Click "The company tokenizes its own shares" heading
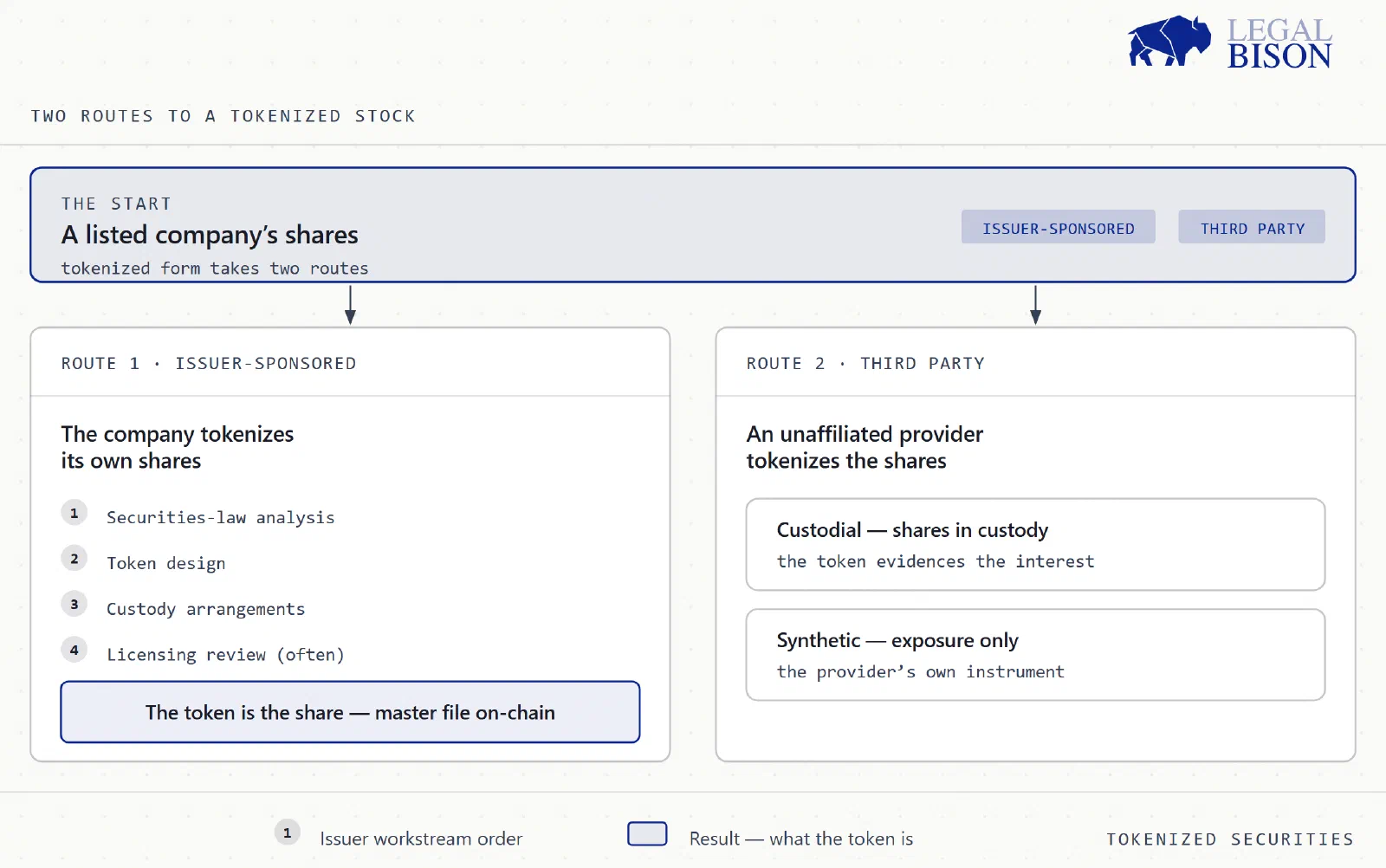 point(178,447)
